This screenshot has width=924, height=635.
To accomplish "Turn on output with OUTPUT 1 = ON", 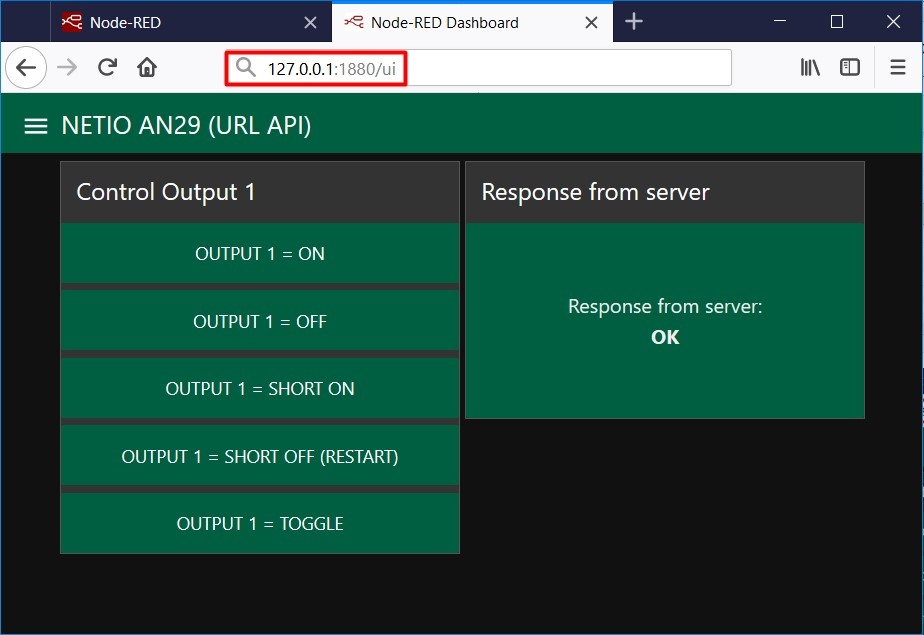I will pos(260,253).
